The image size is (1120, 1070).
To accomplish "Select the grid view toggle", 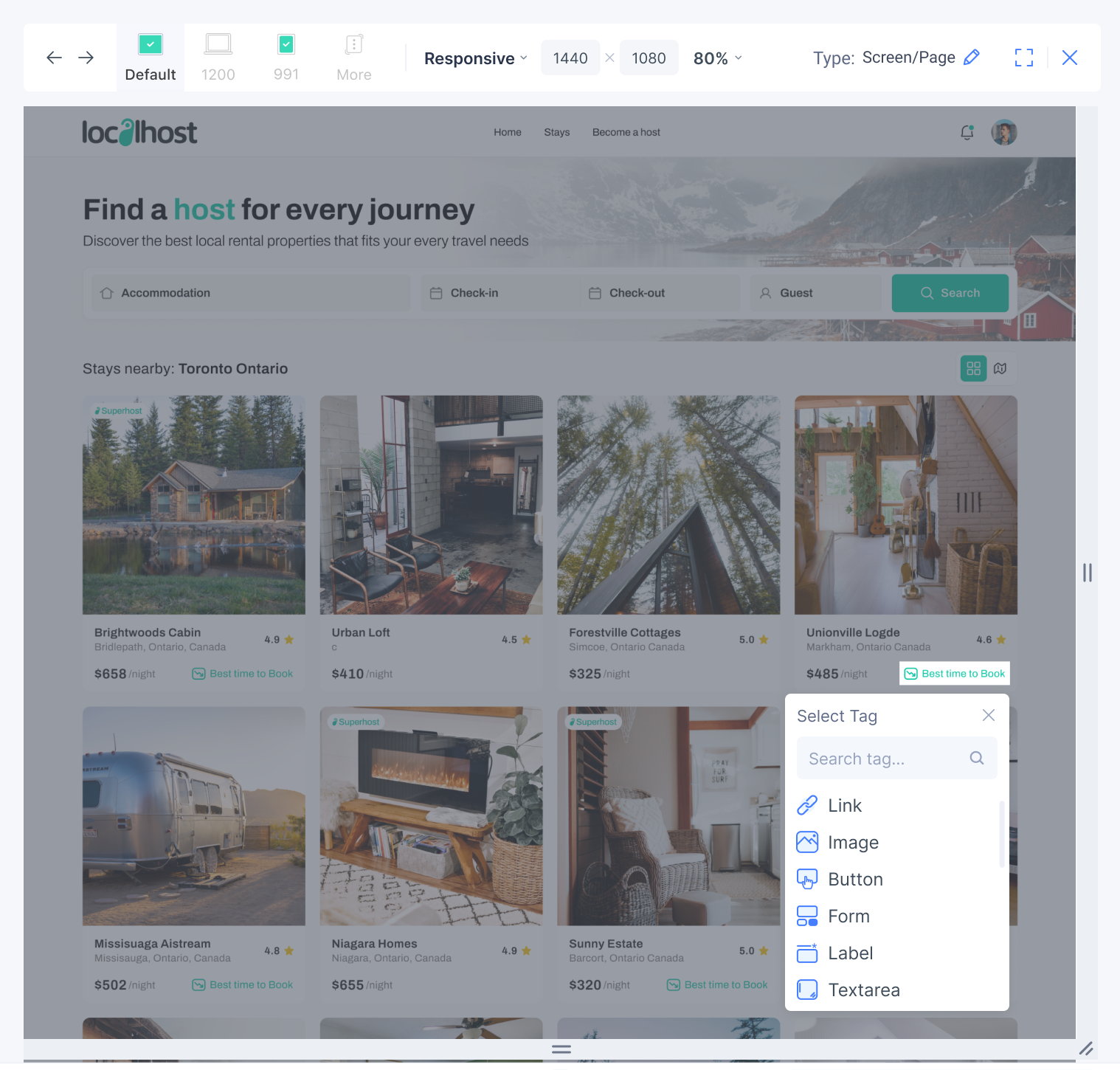I will [x=973, y=368].
